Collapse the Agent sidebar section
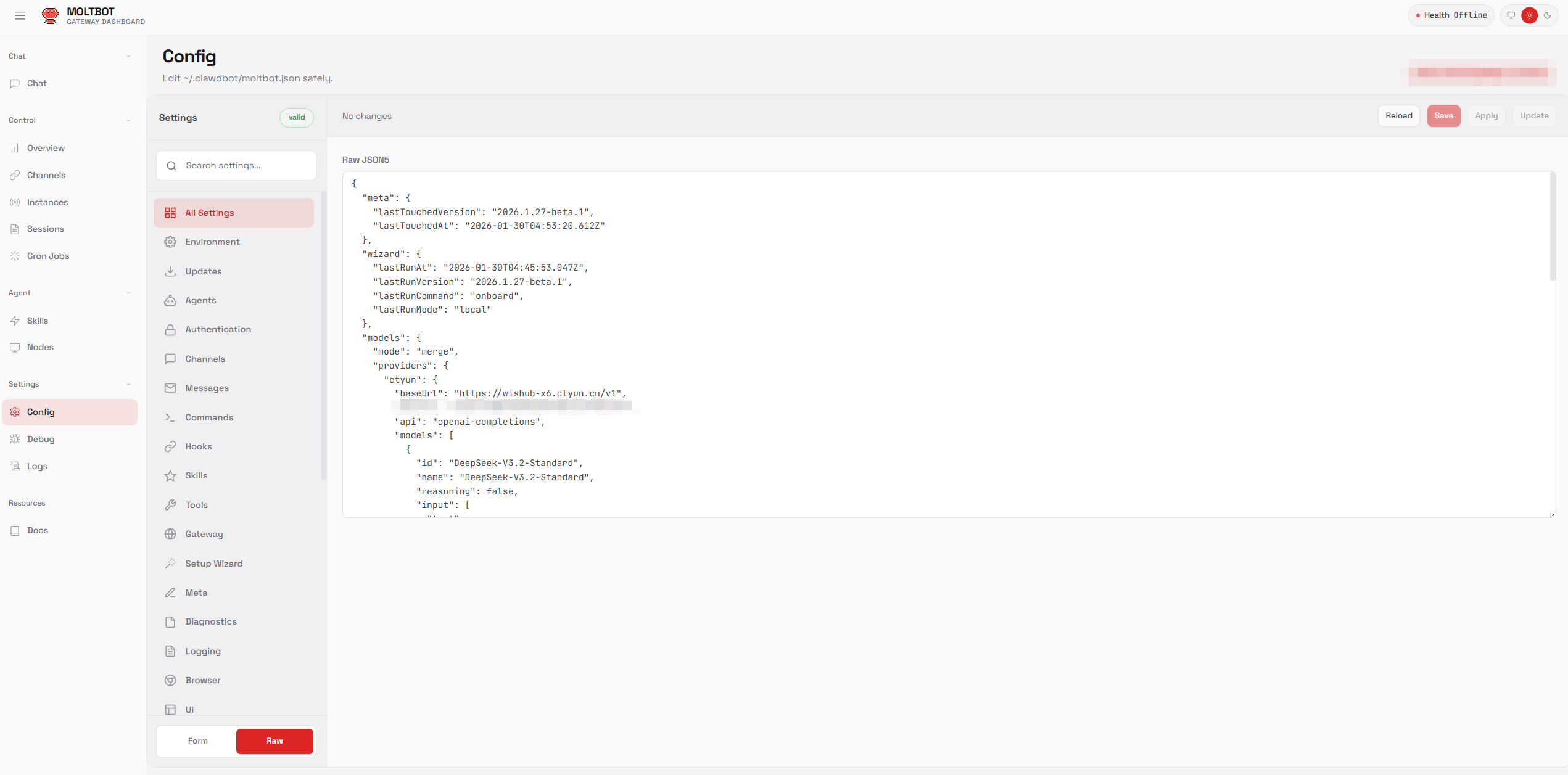This screenshot has height=775, width=1568. coord(128,293)
